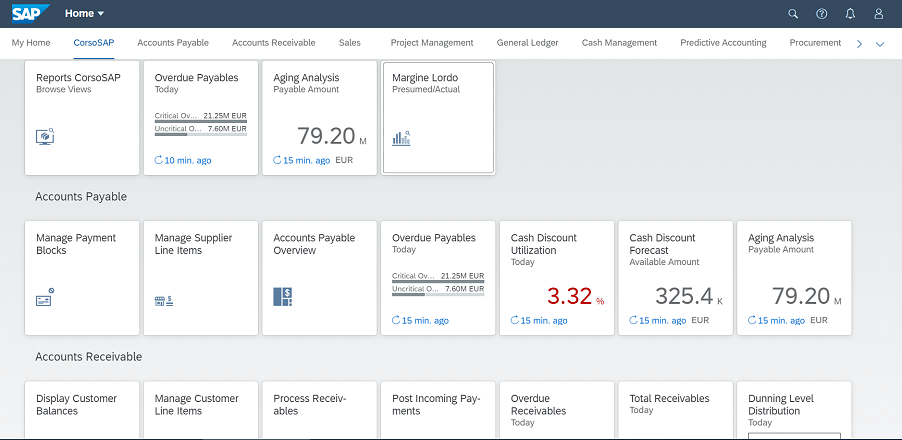Open the Accounts Payable tab
The image size is (902, 440).
coord(173,43)
